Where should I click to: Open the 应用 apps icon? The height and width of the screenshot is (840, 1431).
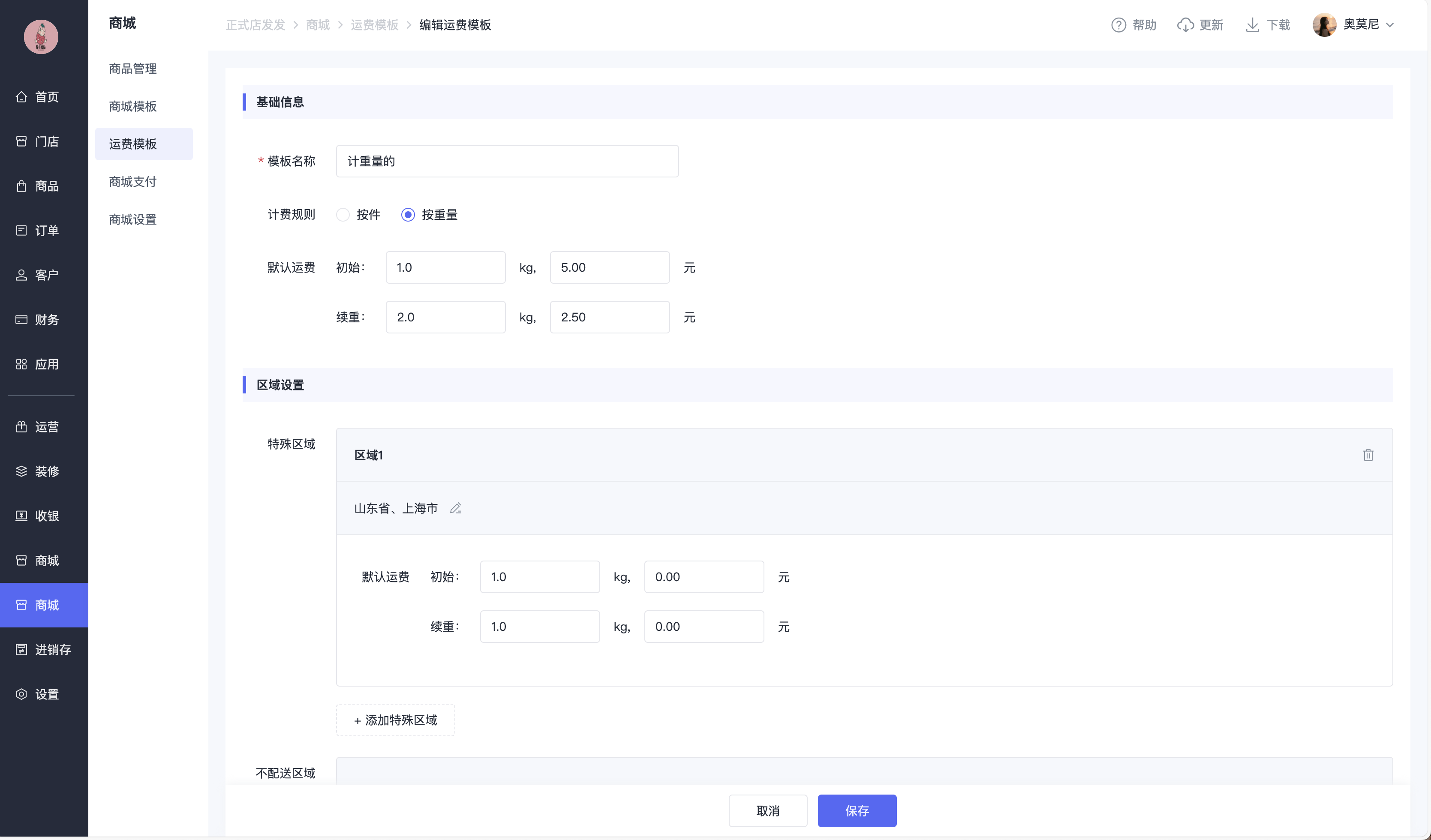(x=21, y=364)
